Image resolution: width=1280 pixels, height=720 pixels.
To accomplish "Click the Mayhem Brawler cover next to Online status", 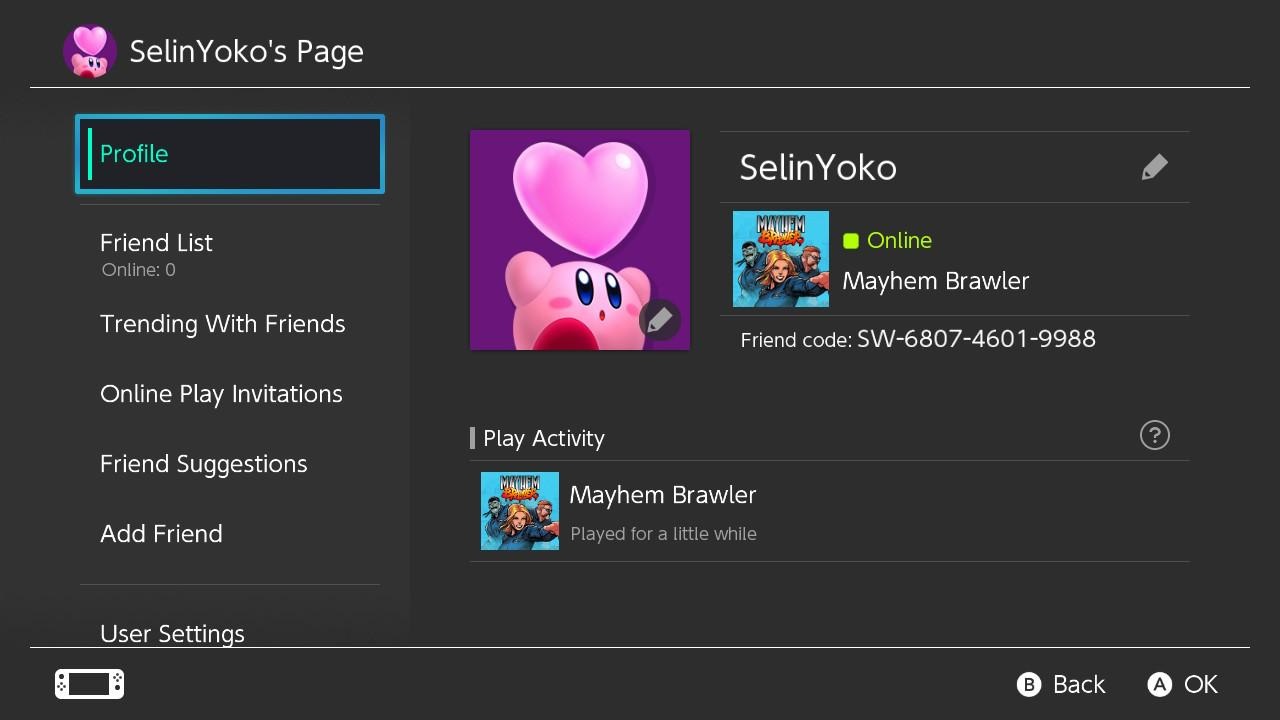I will click(x=781, y=259).
